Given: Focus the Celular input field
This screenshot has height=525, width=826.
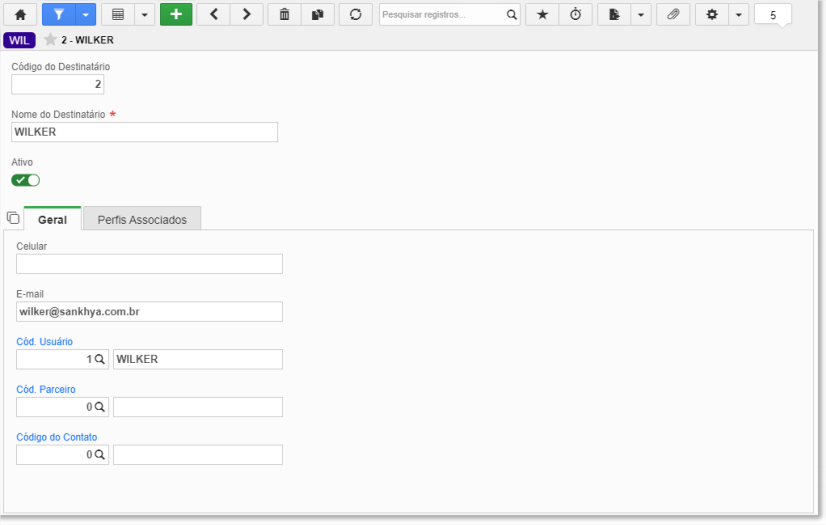Looking at the screenshot, I should pos(149,264).
